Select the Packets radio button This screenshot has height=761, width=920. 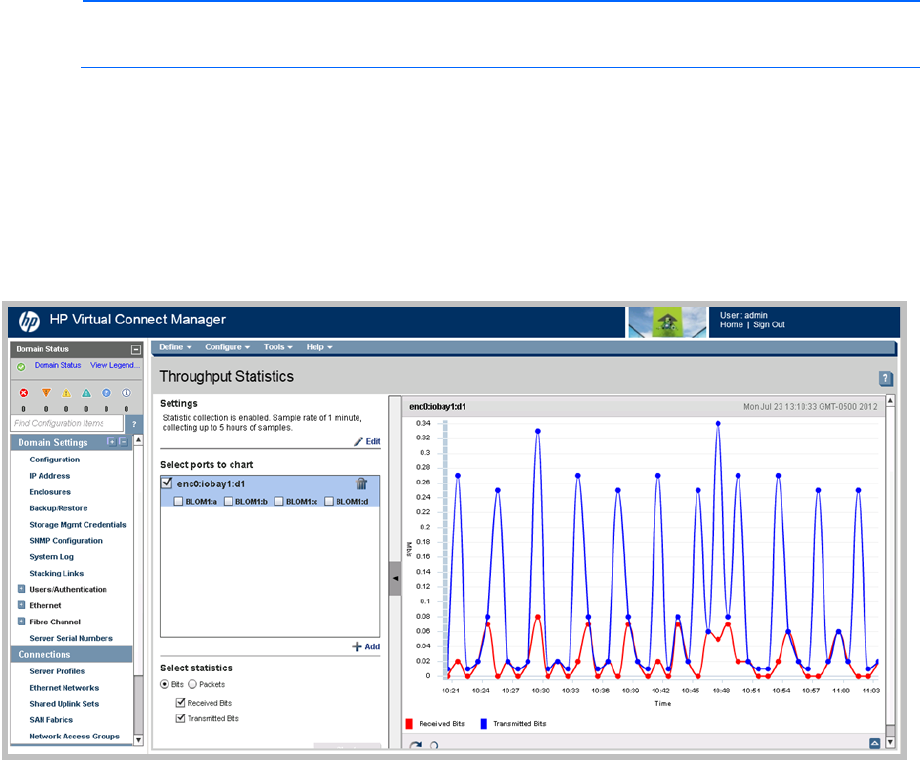pos(192,684)
